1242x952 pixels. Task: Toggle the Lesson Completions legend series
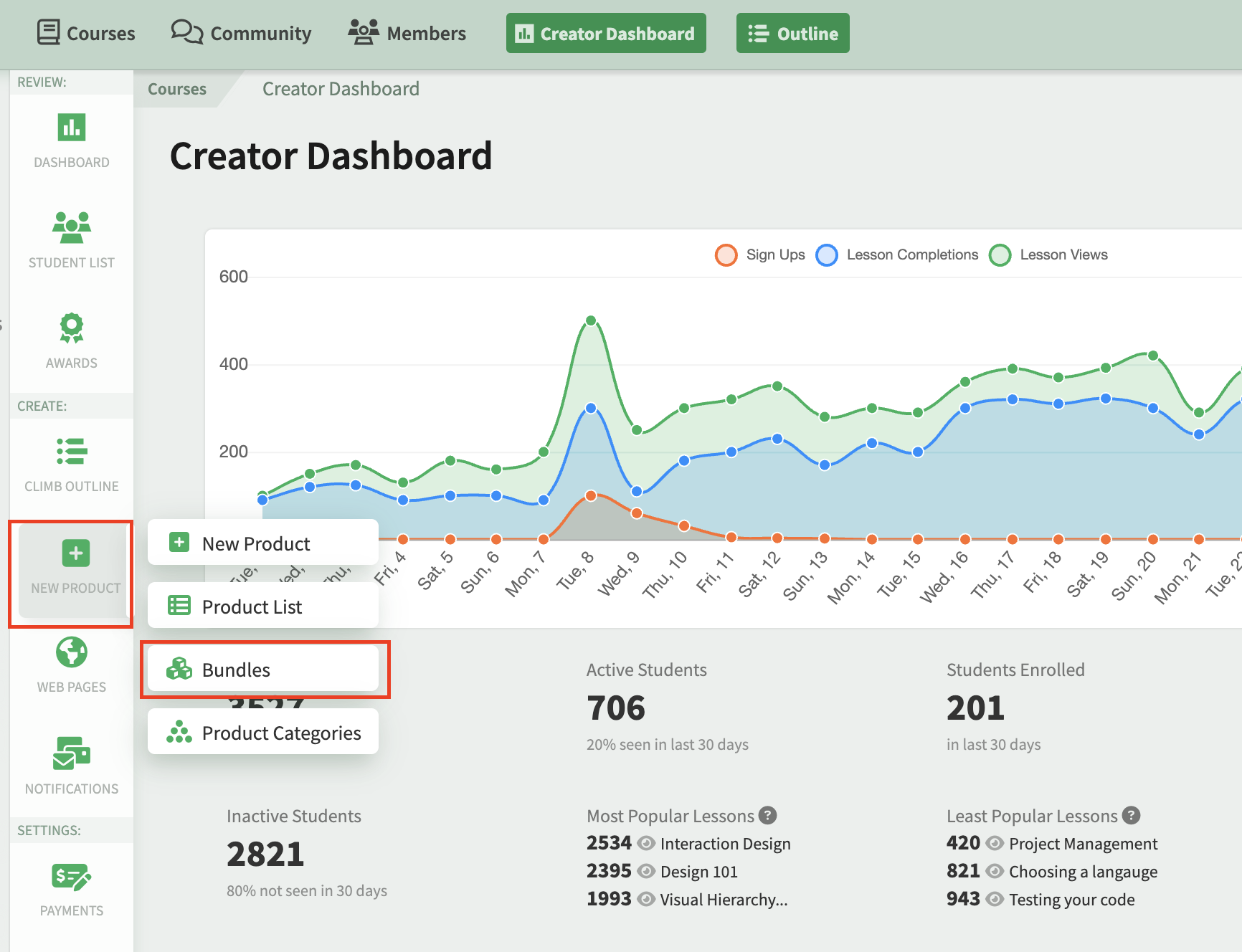897,254
